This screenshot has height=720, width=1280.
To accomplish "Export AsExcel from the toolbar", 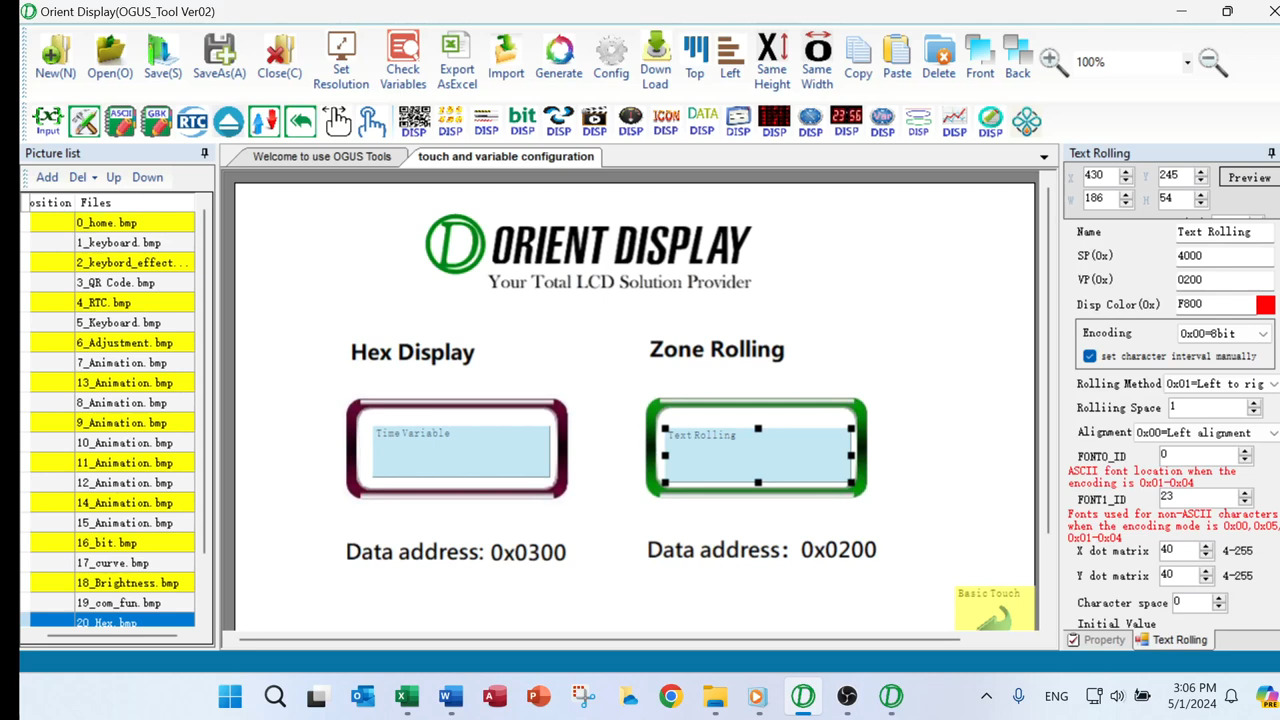I will click(x=457, y=61).
